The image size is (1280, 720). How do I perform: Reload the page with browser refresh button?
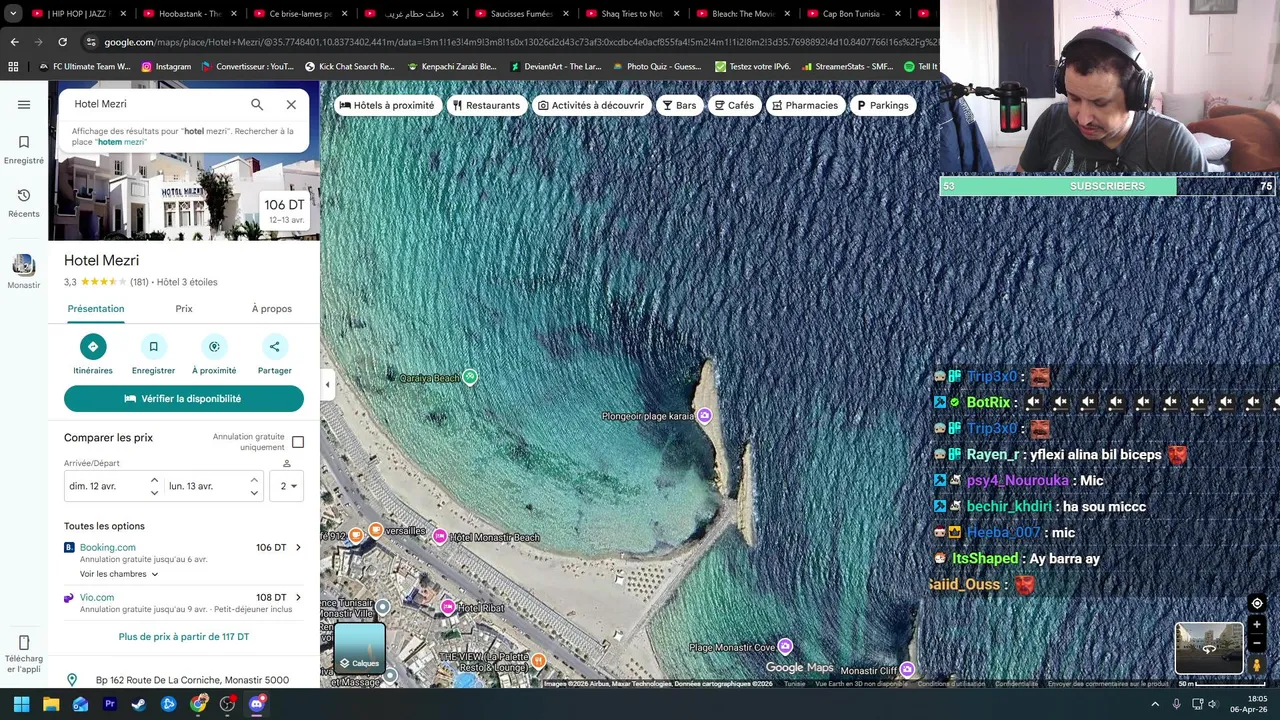pos(62,42)
